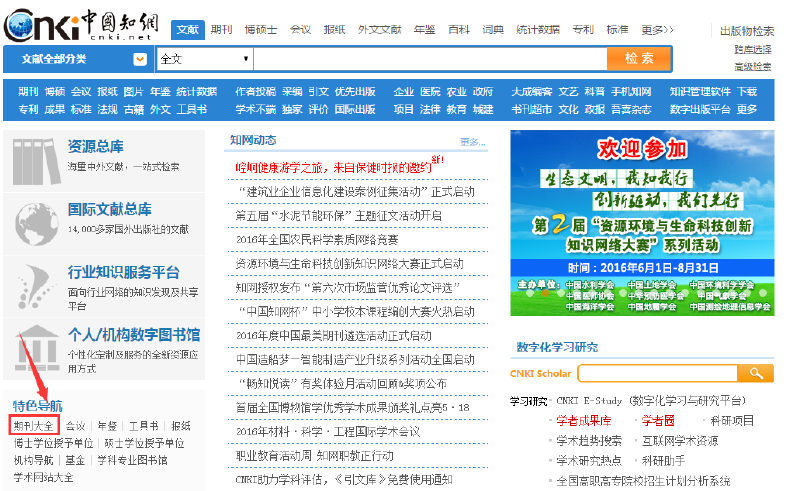Open 学者圈 link
Viewport: 800px width, 491px height.
(658, 421)
